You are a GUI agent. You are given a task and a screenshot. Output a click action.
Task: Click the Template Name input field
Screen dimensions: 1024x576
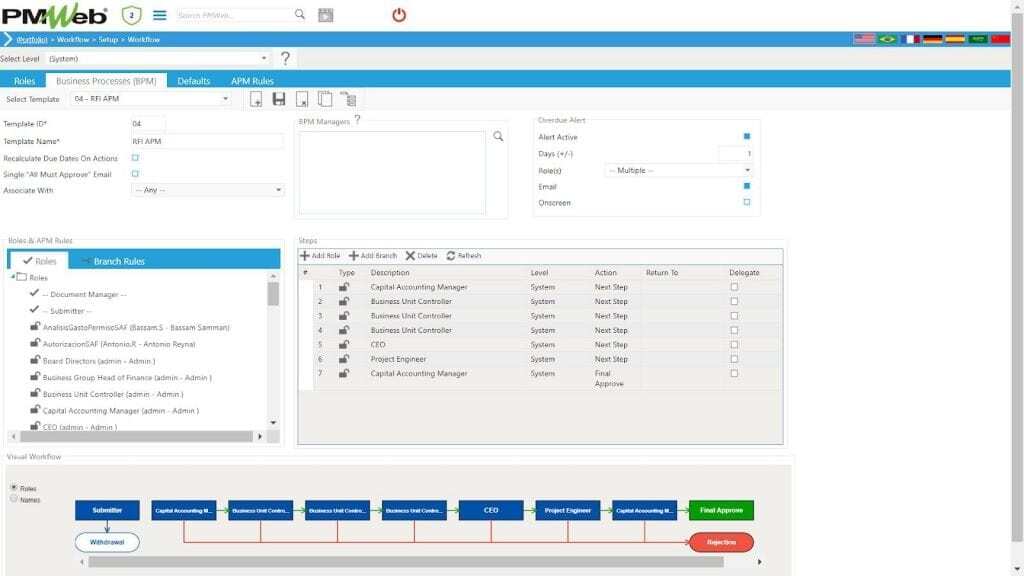click(x=207, y=142)
